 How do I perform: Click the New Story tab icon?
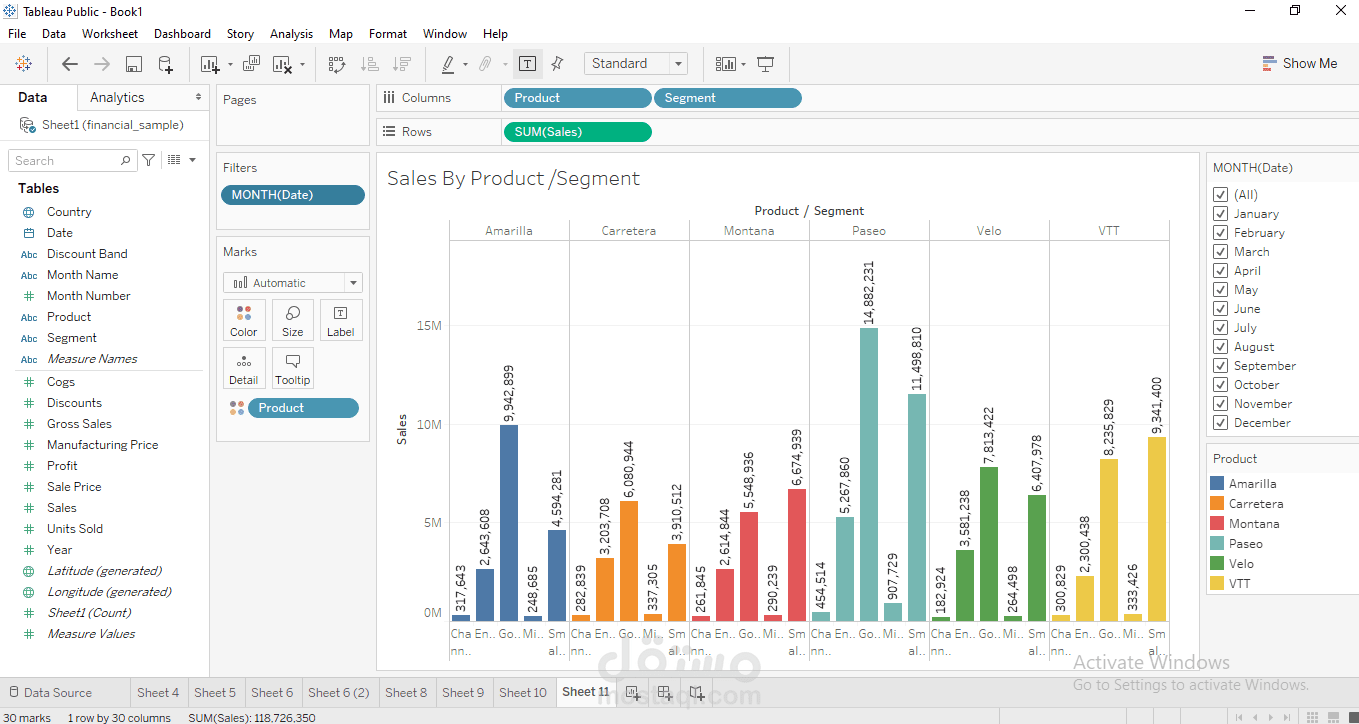click(x=697, y=692)
